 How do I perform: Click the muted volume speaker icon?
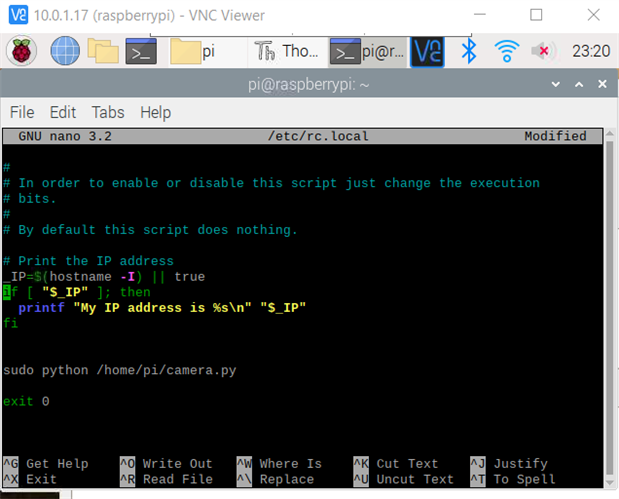(x=544, y=51)
